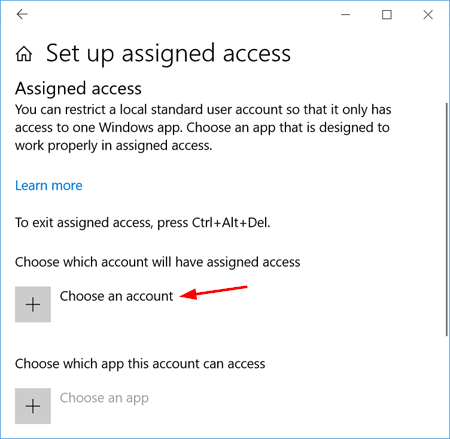The height and width of the screenshot is (439, 450).
Task: Add an account with the plus icon
Action: pos(33,304)
